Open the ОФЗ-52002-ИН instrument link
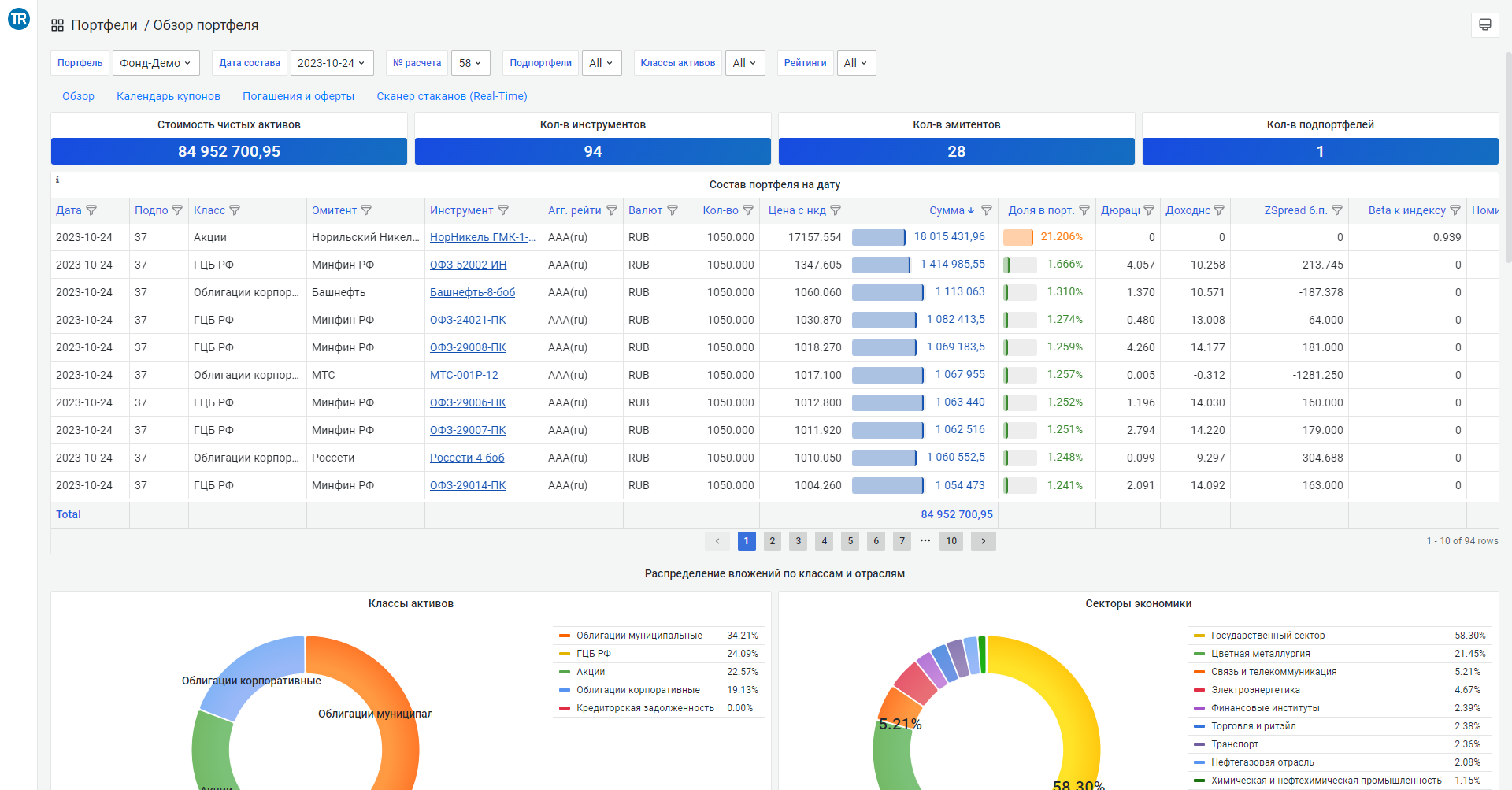The image size is (1512, 790). coord(468,265)
